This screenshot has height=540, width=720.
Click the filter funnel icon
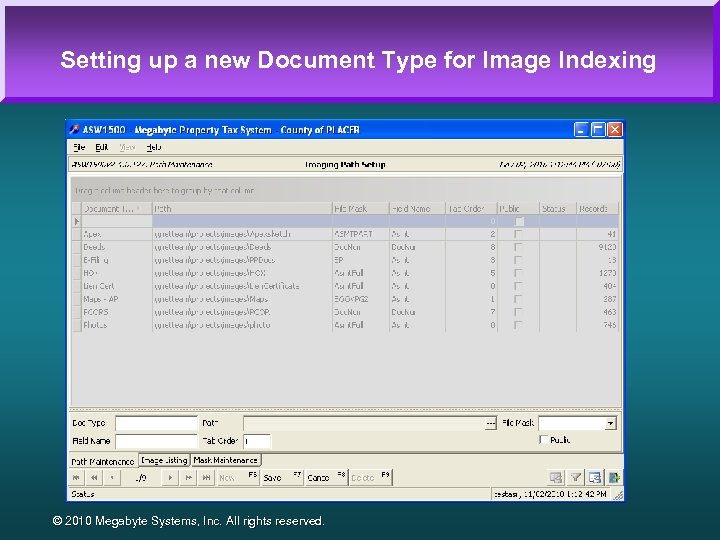click(576, 478)
